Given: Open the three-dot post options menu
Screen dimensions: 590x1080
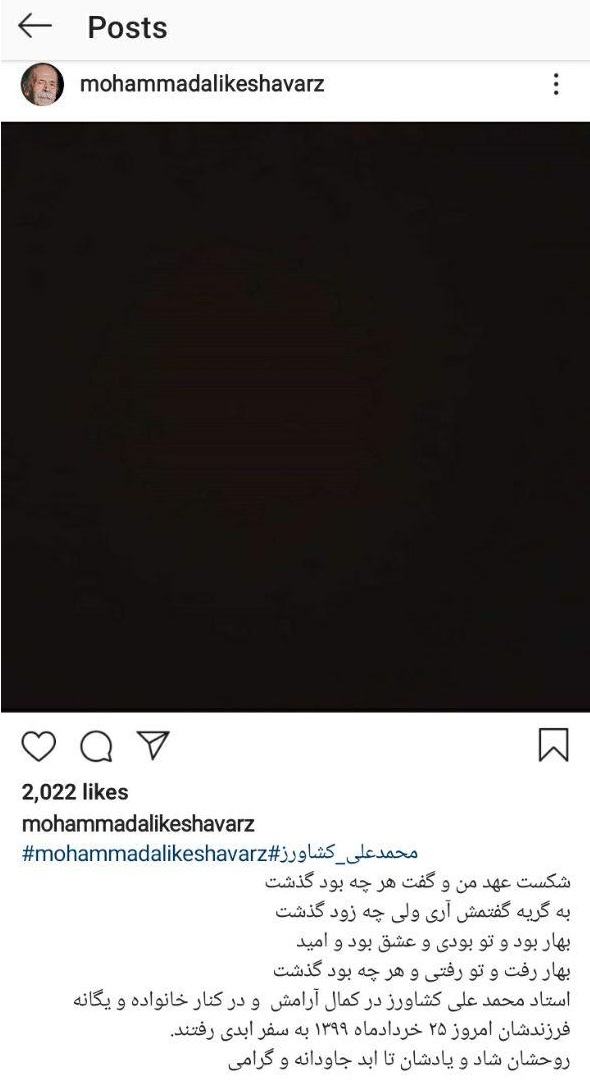Looking at the screenshot, I should coord(556,84).
